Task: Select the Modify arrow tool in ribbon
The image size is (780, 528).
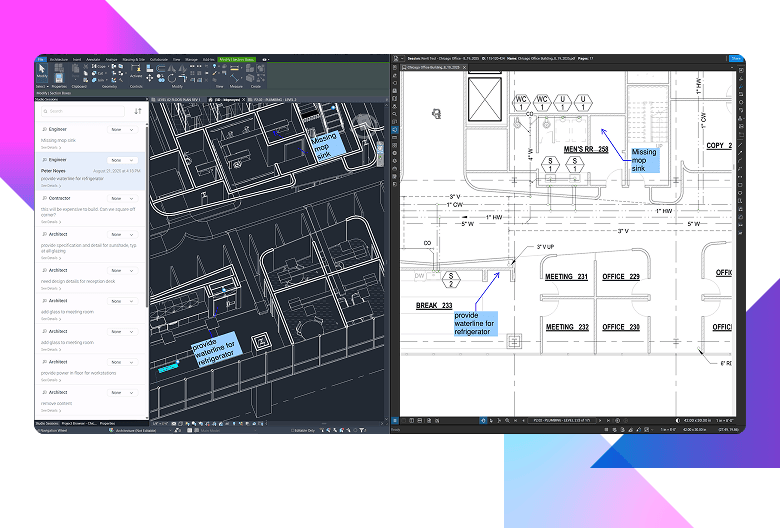Action: [42, 71]
